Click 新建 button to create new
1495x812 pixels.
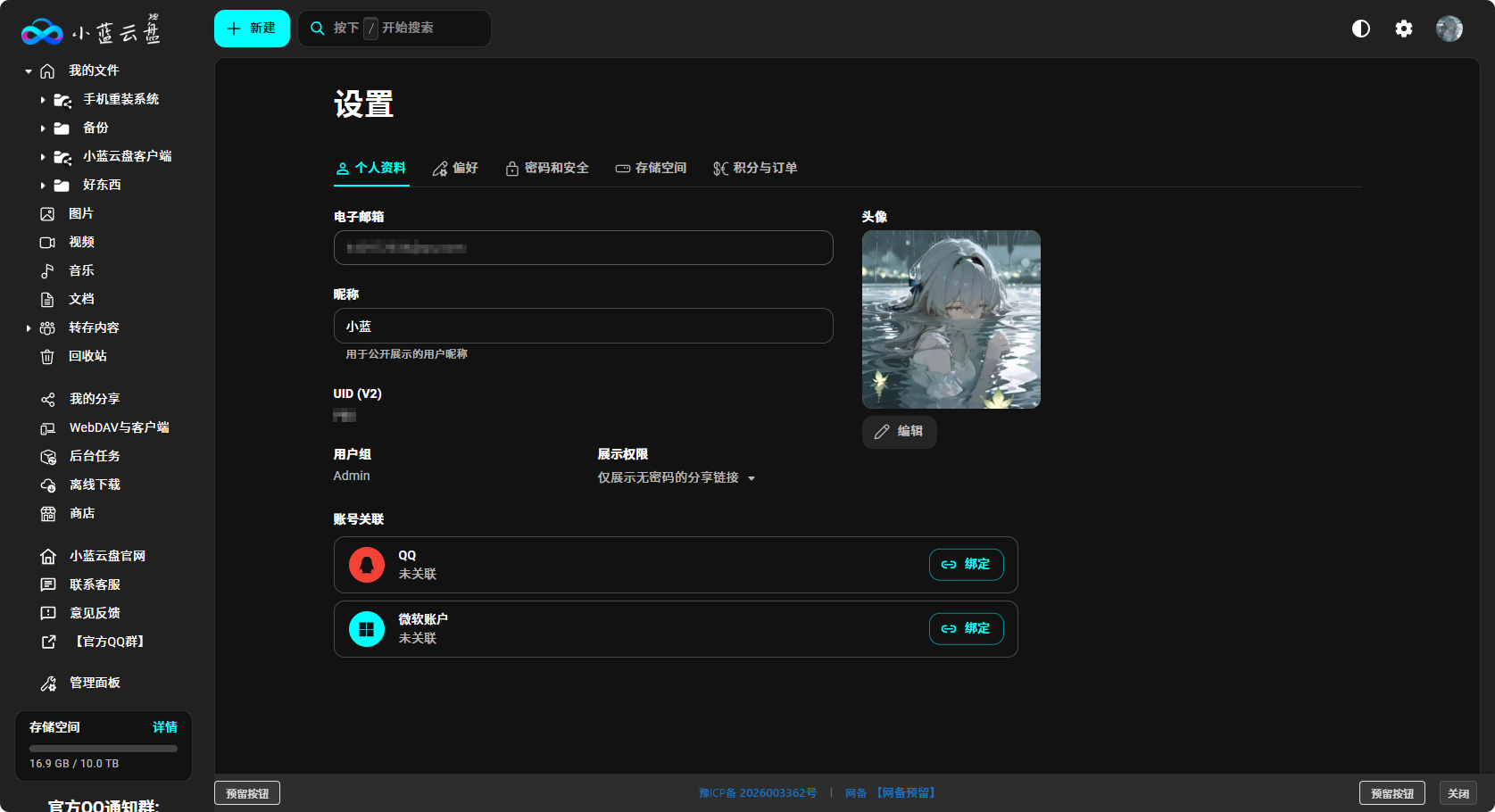coord(252,29)
